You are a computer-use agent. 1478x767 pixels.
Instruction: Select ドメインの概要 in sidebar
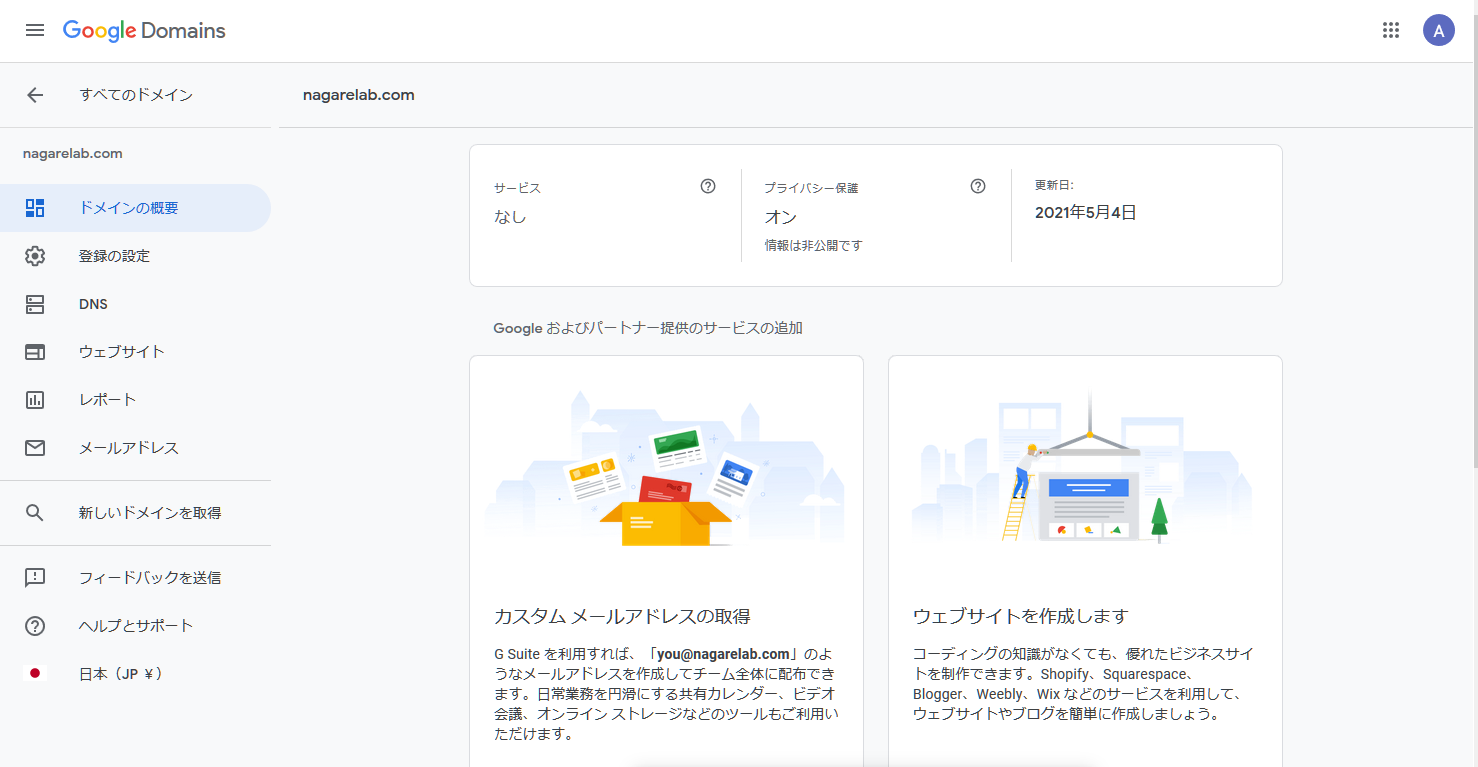pos(135,208)
